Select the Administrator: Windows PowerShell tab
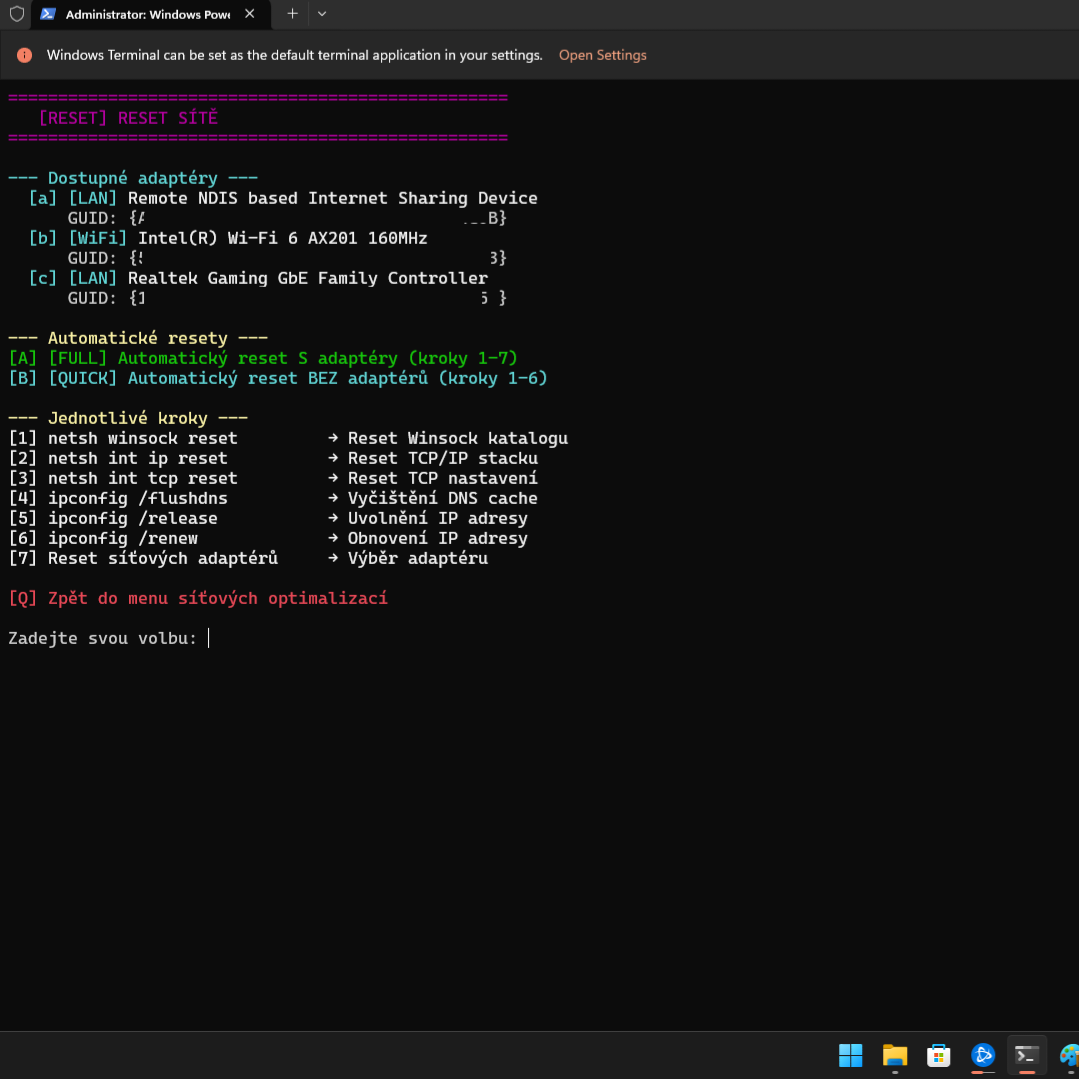The height and width of the screenshot is (1079, 1079). (x=146, y=14)
